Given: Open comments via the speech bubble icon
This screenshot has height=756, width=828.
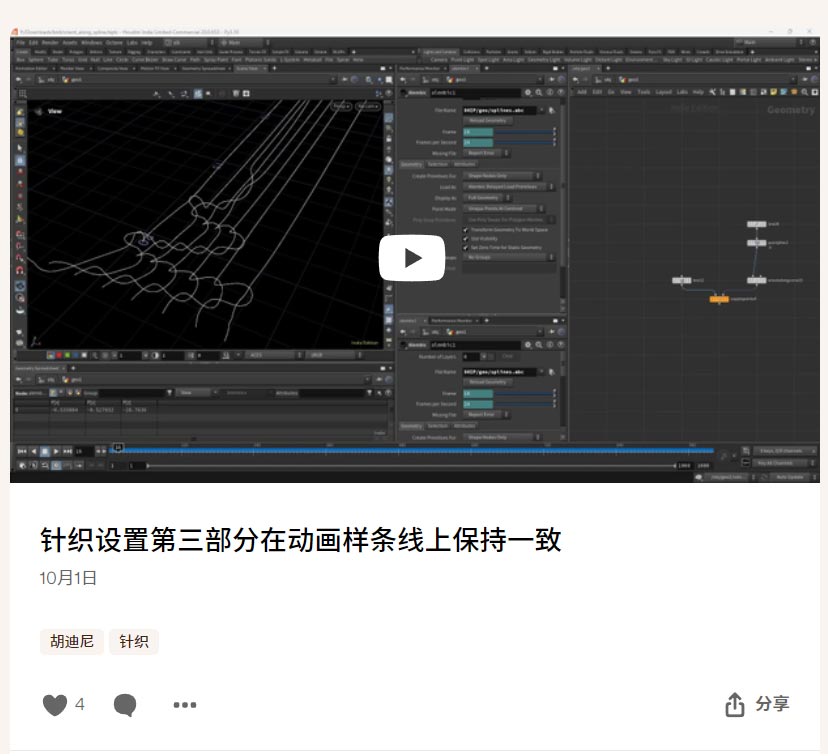Looking at the screenshot, I should pos(125,705).
